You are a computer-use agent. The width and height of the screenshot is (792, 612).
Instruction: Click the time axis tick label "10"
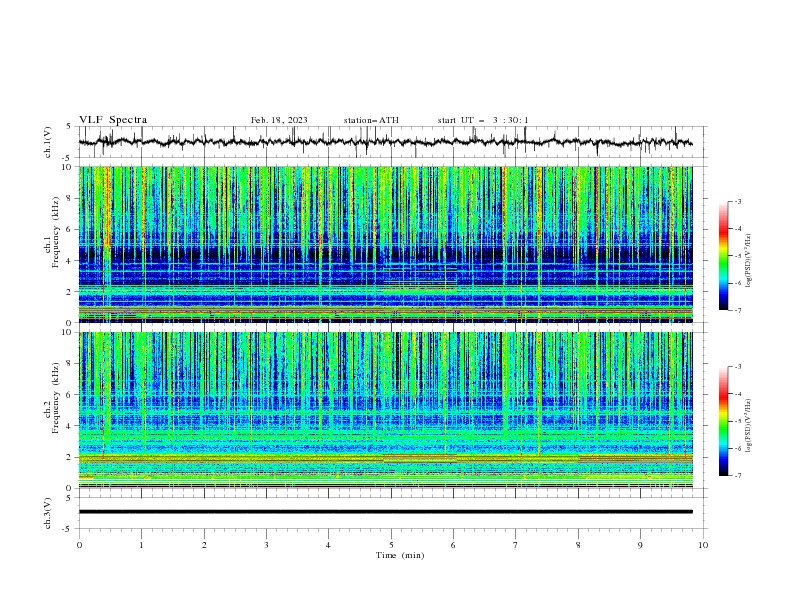tap(703, 545)
